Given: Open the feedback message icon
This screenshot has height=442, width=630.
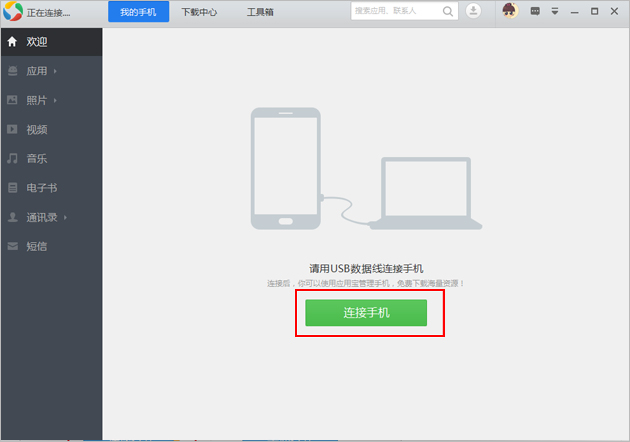Looking at the screenshot, I should click(x=536, y=11).
